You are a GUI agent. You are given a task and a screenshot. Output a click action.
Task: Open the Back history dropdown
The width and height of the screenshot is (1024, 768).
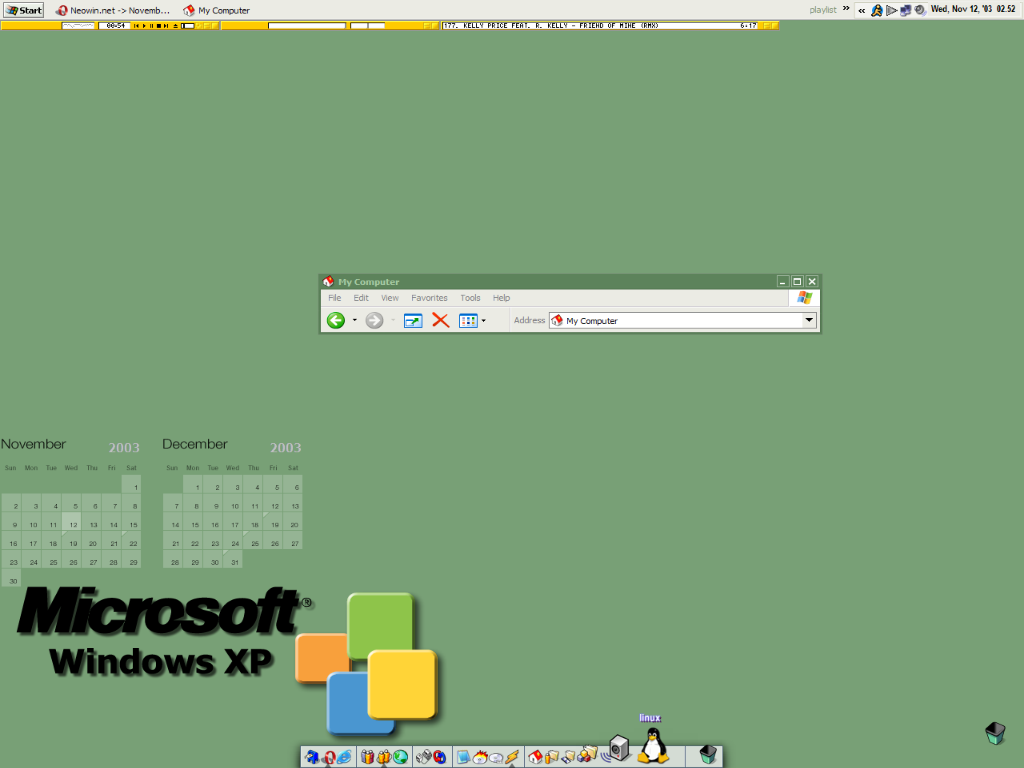(x=355, y=321)
